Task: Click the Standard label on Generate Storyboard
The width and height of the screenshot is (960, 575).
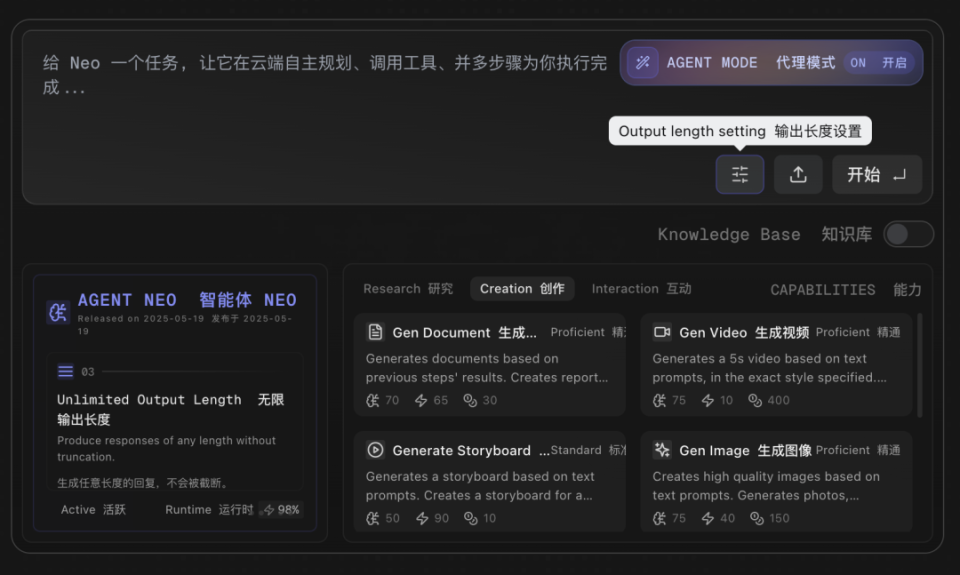Action: click(x=588, y=450)
